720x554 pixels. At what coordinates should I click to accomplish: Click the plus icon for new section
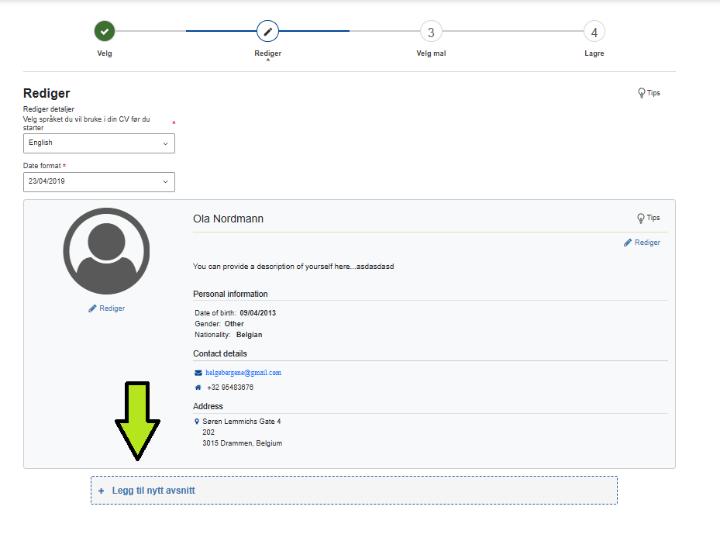pyautogui.click(x=101, y=491)
